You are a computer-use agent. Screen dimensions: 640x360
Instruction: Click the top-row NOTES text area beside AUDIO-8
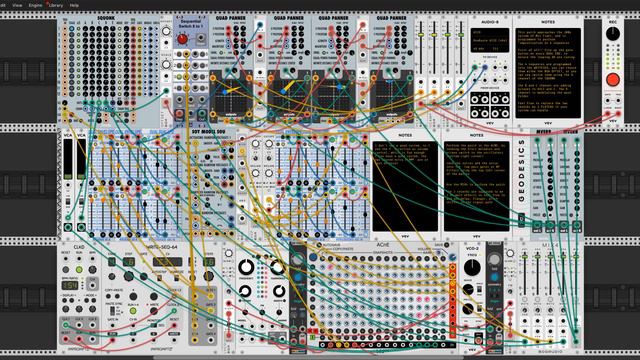(x=548, y=73)
